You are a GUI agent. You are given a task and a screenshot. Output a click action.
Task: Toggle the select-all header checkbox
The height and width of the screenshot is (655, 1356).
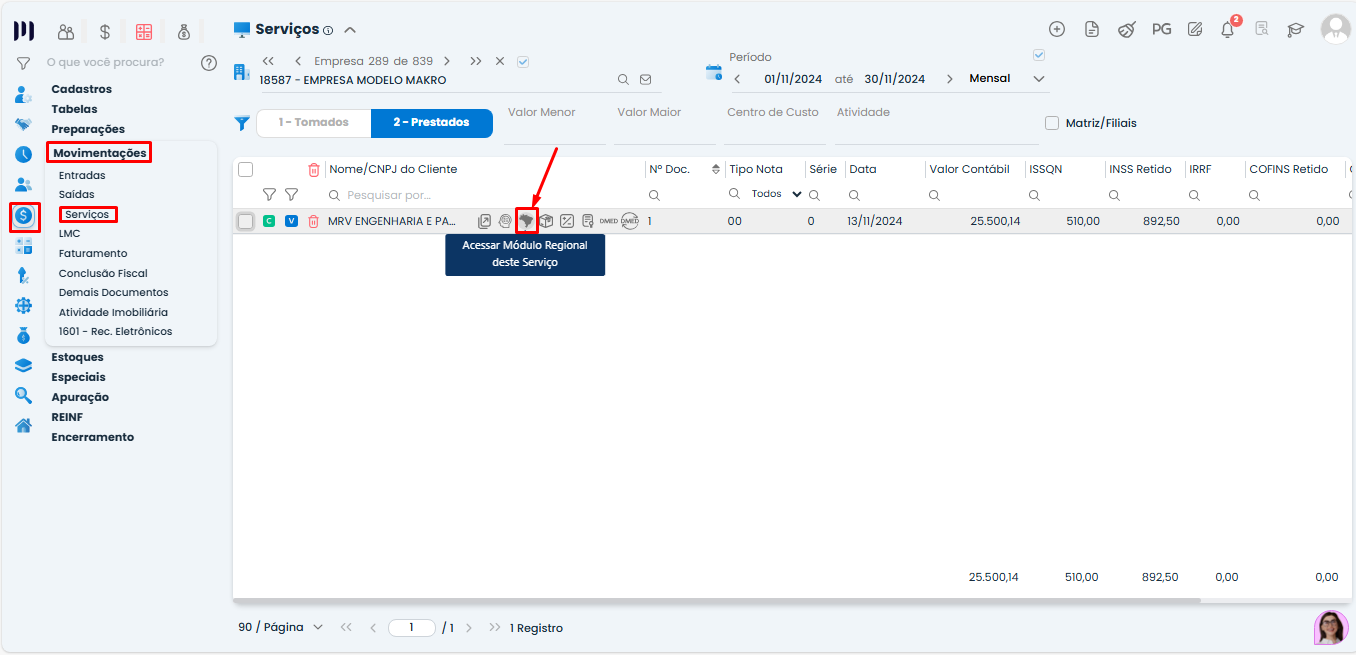coord(245,169)
